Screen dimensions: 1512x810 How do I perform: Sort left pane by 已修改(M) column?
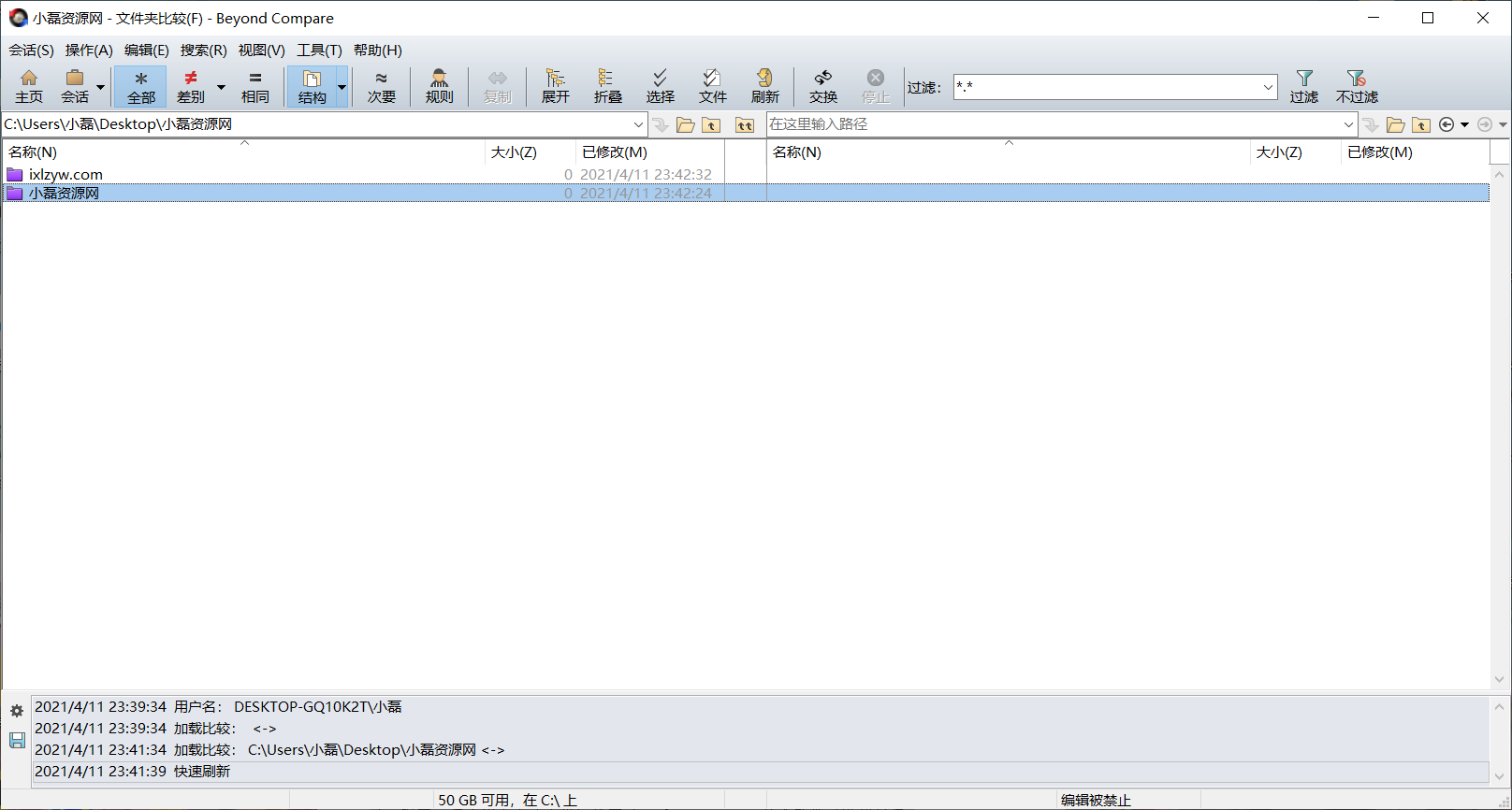click(649, 152)
